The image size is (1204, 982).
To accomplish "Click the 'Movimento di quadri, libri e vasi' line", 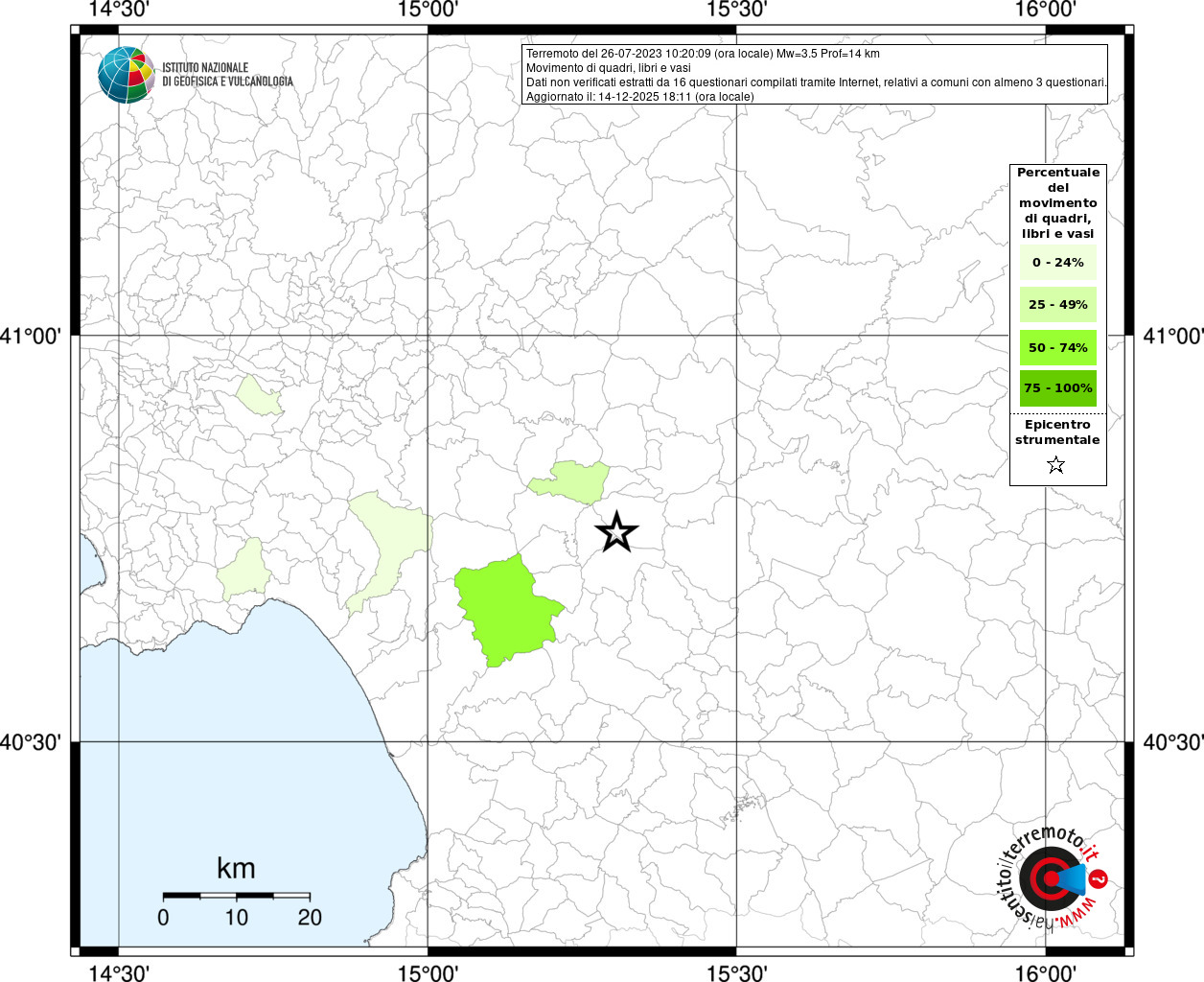I will (x=608, y=68).
